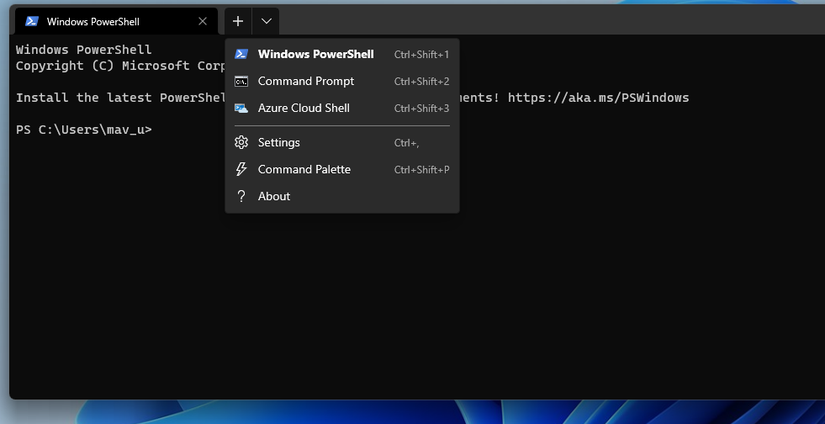825x424 pixels.
Task: Click the Azure Cloud Shell icon
Action: pos(241,108)
